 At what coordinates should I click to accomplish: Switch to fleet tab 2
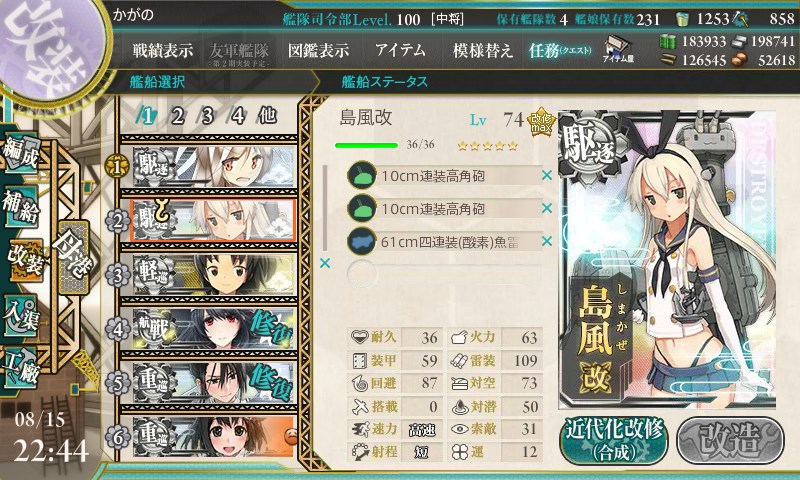pyautogui.click(x=178, y=117)
